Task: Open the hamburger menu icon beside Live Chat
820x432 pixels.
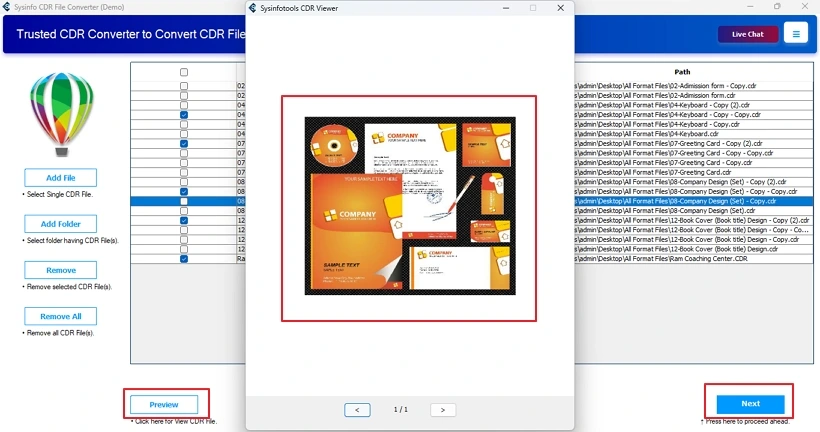Action: 795,34
